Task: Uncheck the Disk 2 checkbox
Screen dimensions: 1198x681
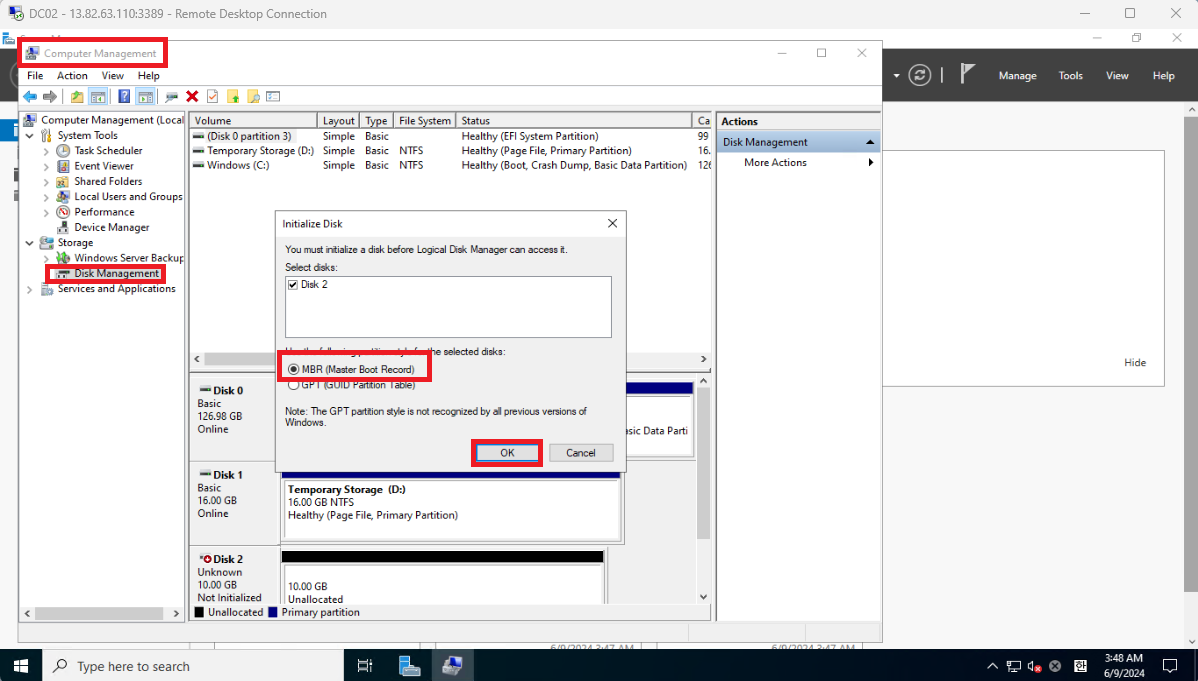Action: [x=293, y=284]
